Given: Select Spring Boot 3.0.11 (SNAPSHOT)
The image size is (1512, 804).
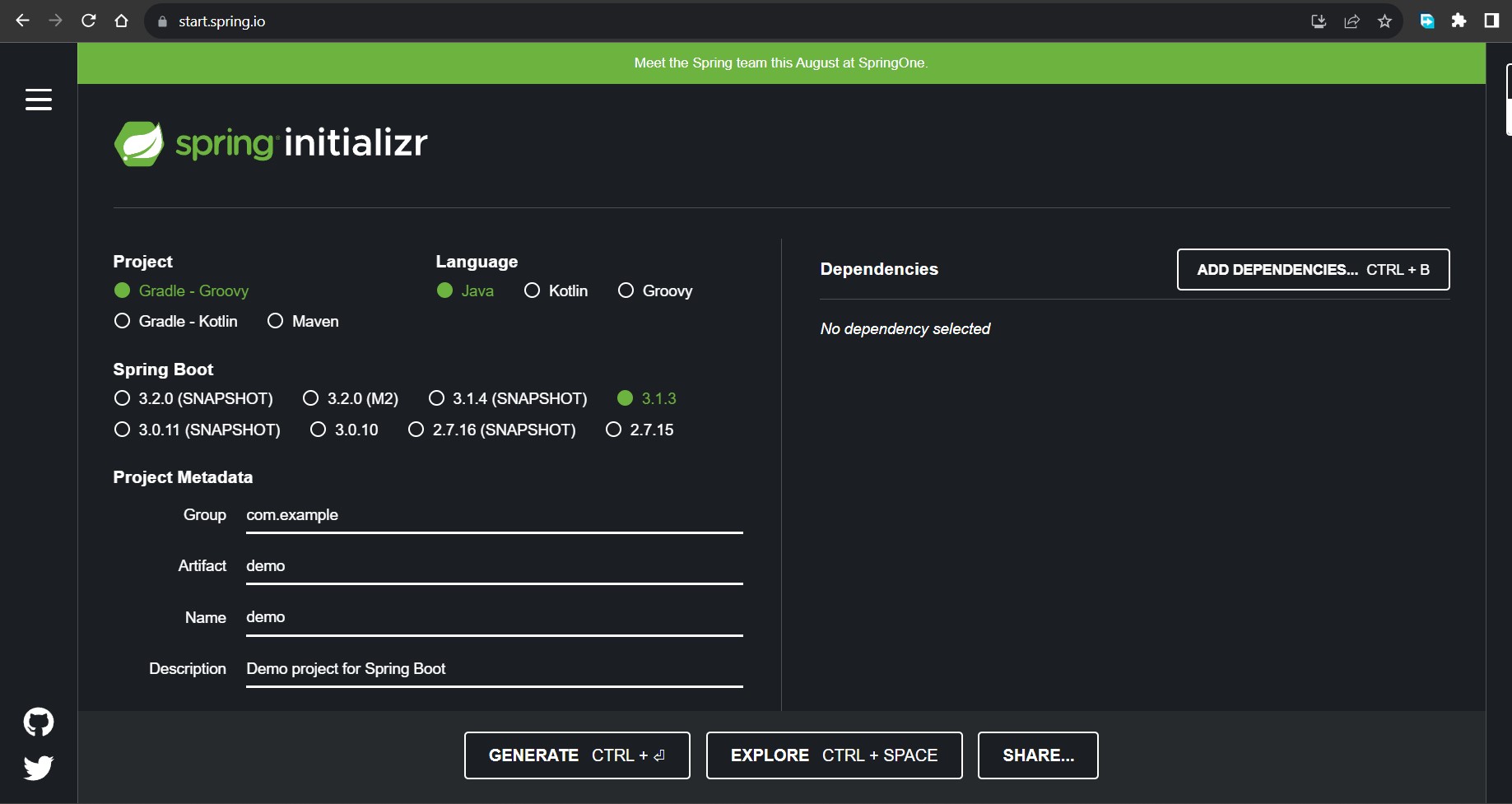Looking at the screenshot, I should coord(197,430).
